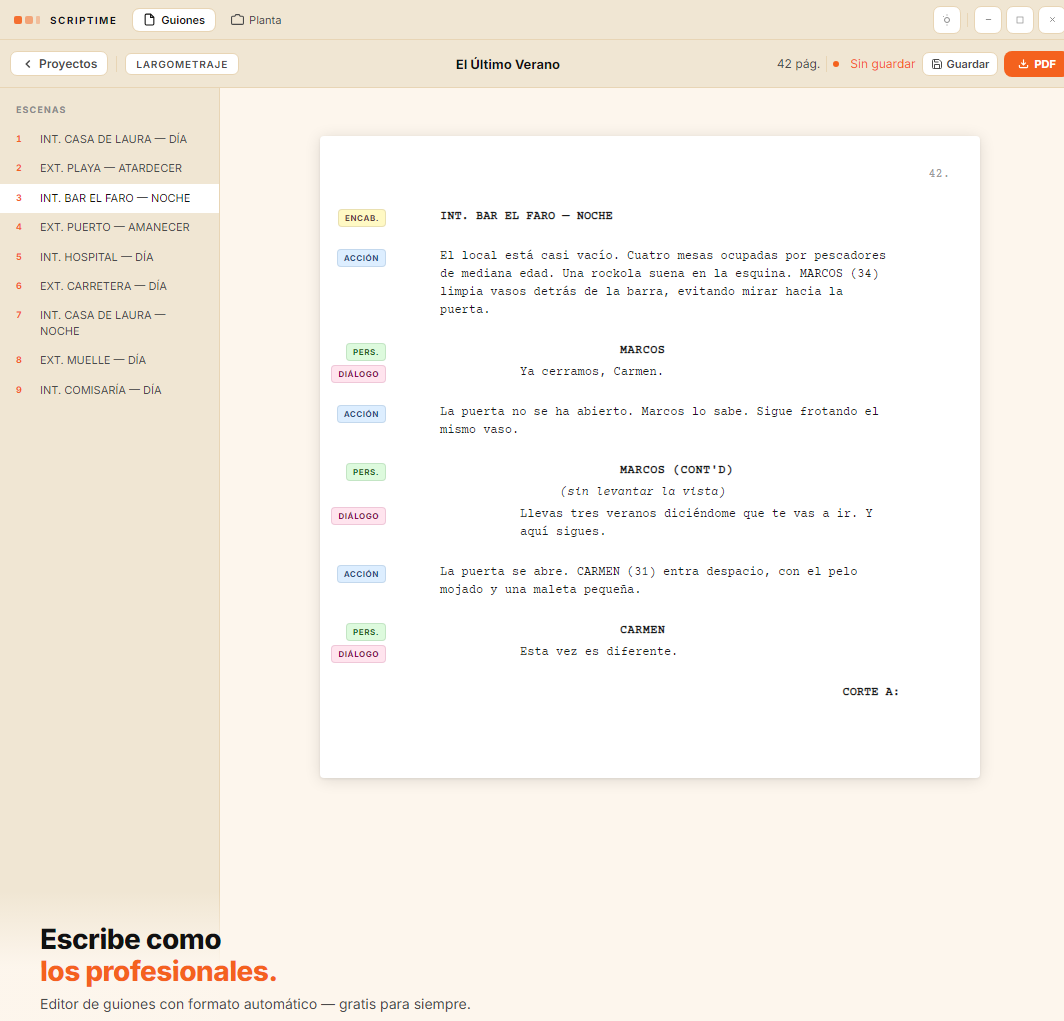Click the page number 42. on the page
The image size is (1064, 1021).
coord(938,174)
